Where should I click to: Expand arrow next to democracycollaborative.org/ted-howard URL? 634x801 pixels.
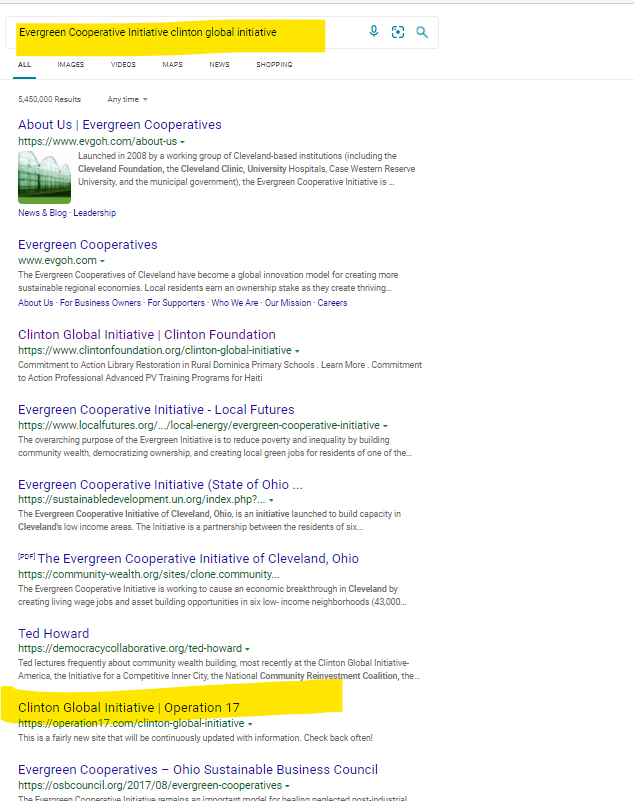[247, 649]
